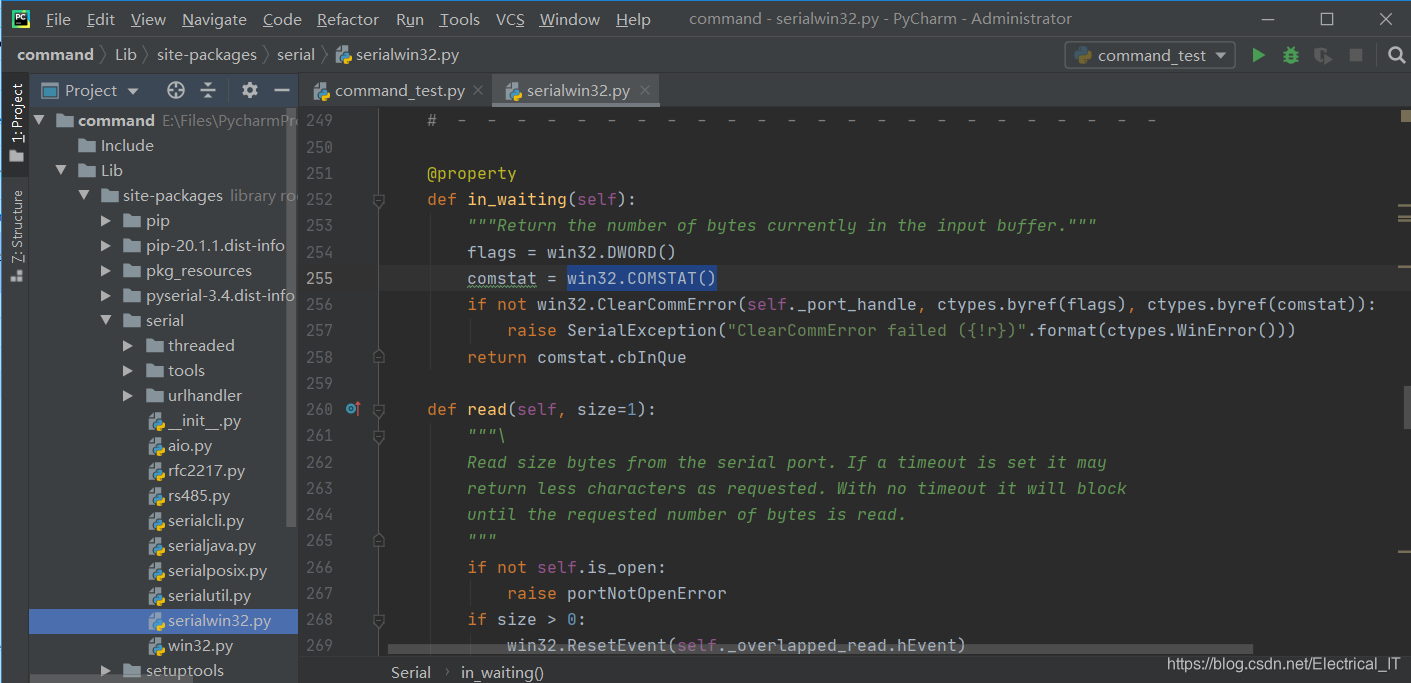Expand the pkg_resources folder

(106, 271)
